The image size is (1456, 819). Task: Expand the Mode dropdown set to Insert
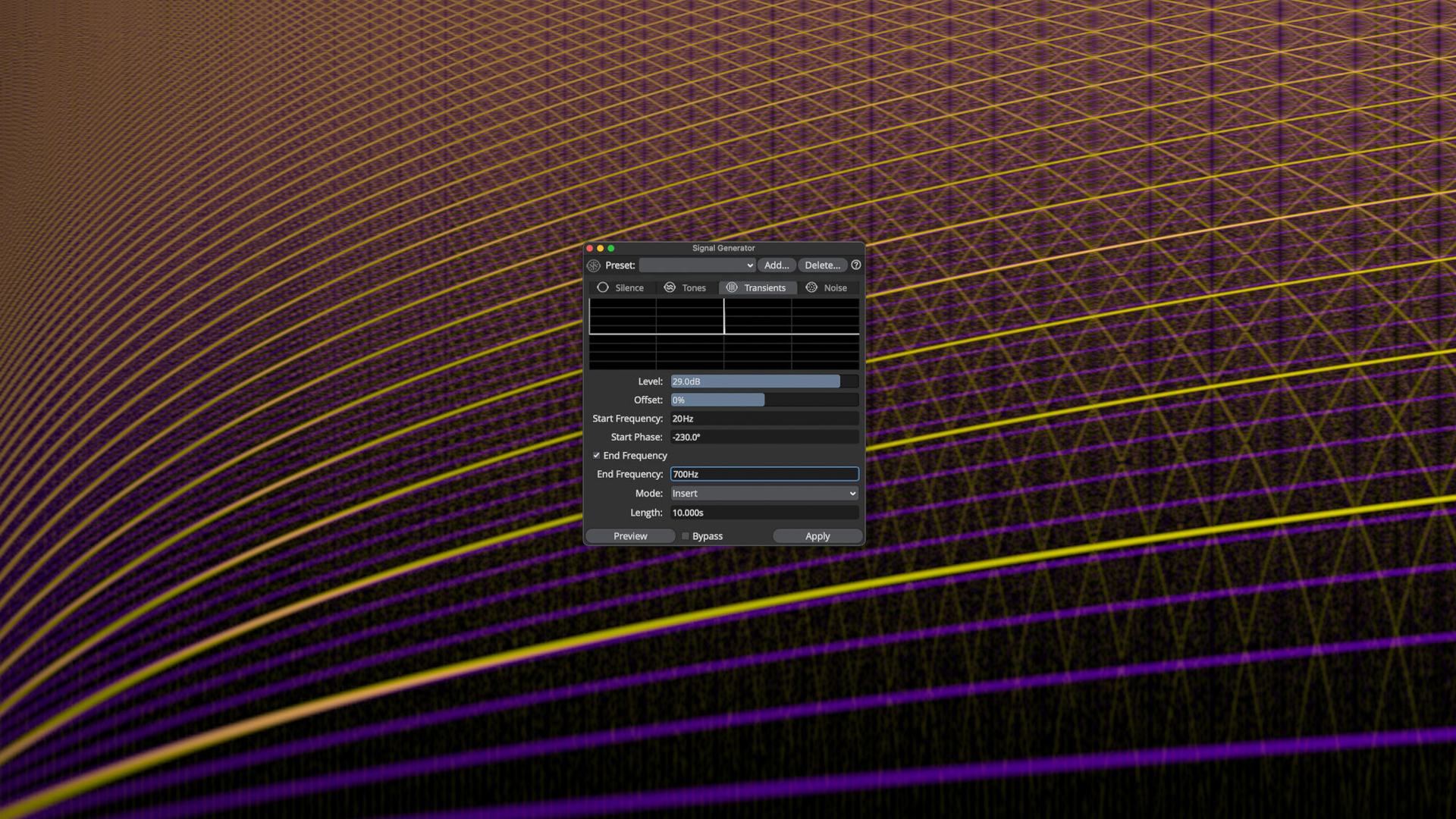[764, 494]
